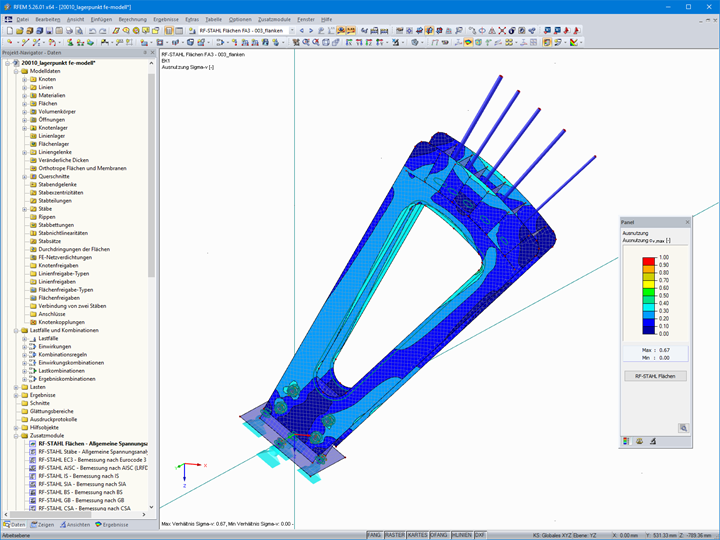Open a file with folder icon
The image size is (720, 540).
[x=20, y=31]
